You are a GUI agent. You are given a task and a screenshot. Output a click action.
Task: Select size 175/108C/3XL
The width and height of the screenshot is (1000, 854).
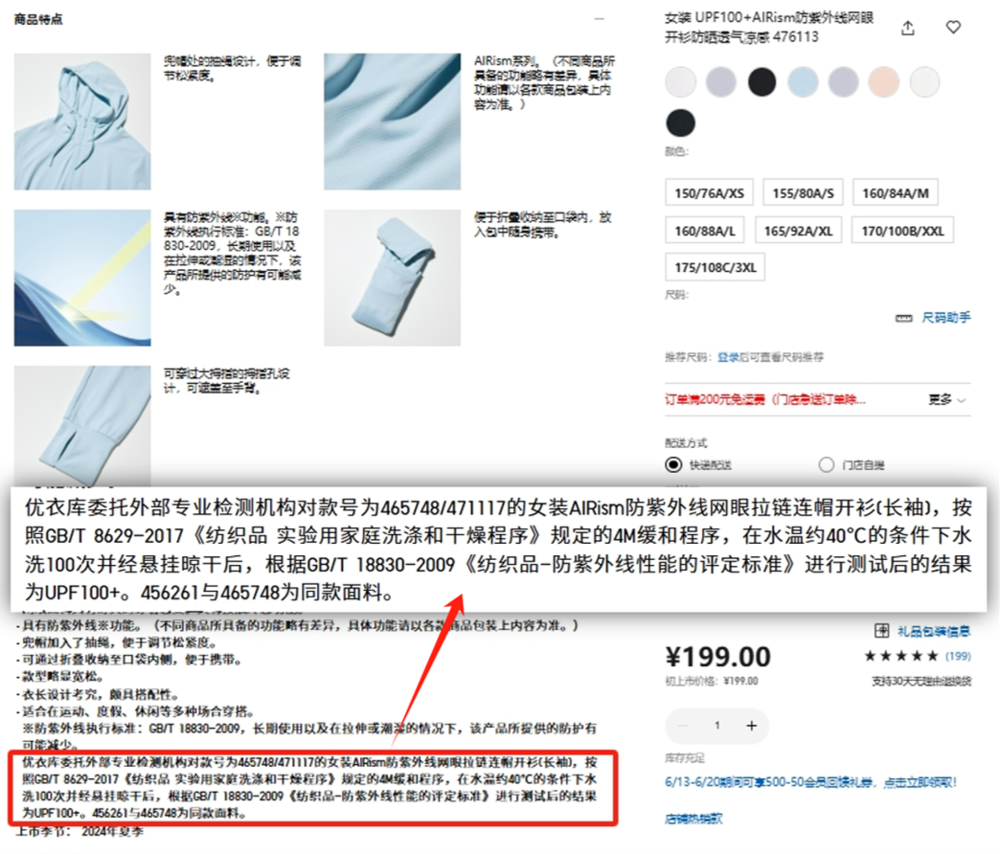[x=715, y=267]
